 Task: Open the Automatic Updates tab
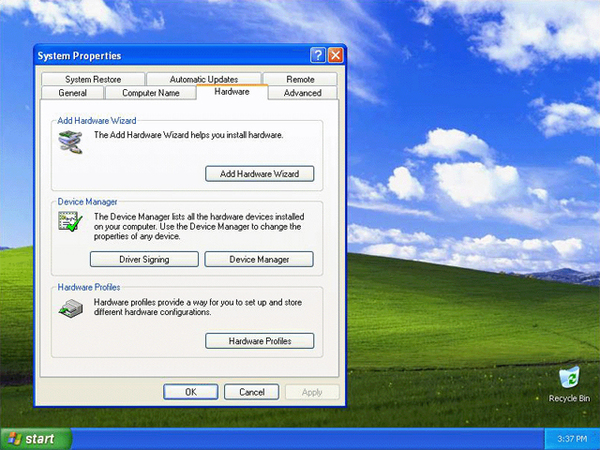pyautogui.click(x=204, y=79)
